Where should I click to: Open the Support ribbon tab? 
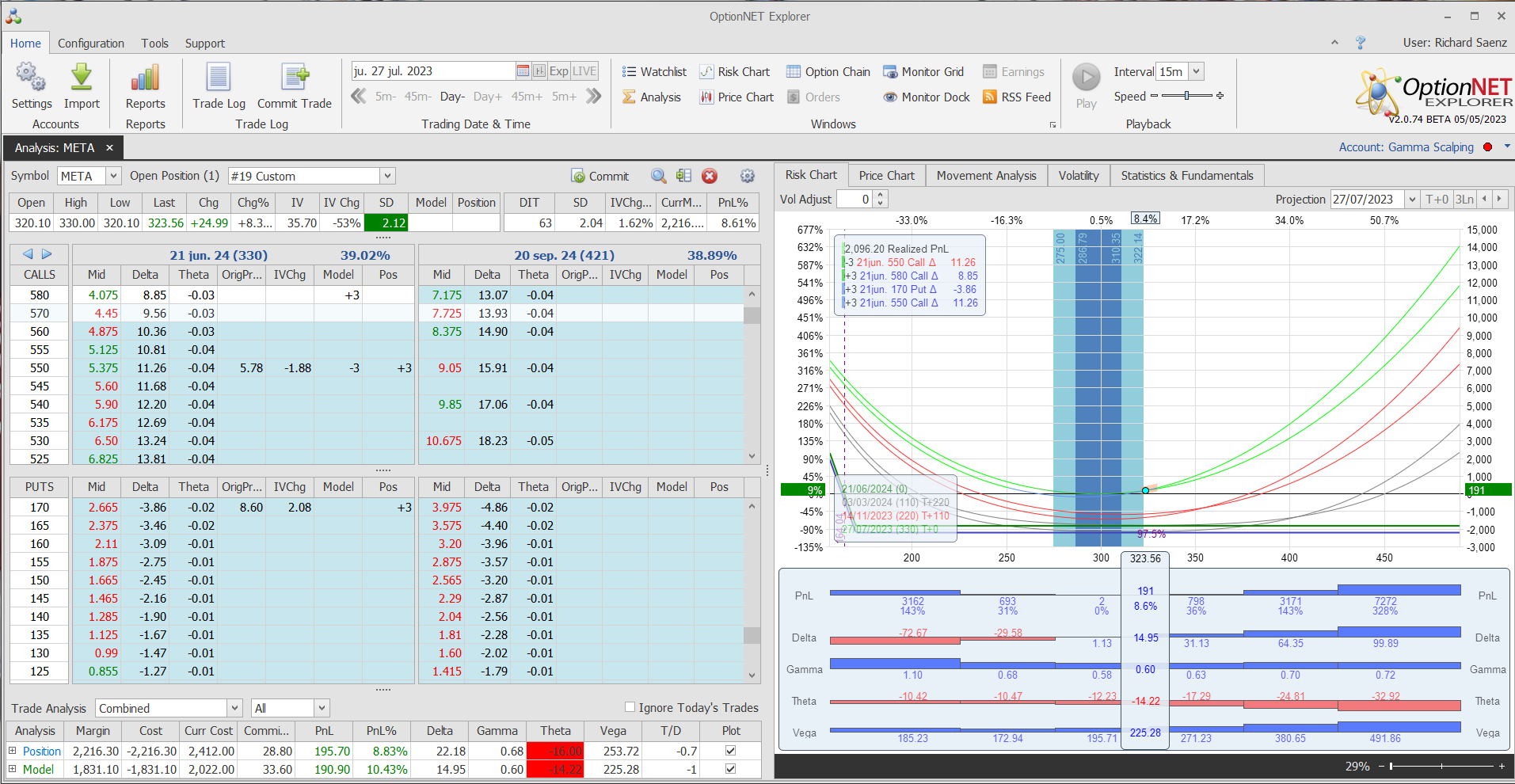[x=205, y=44]
